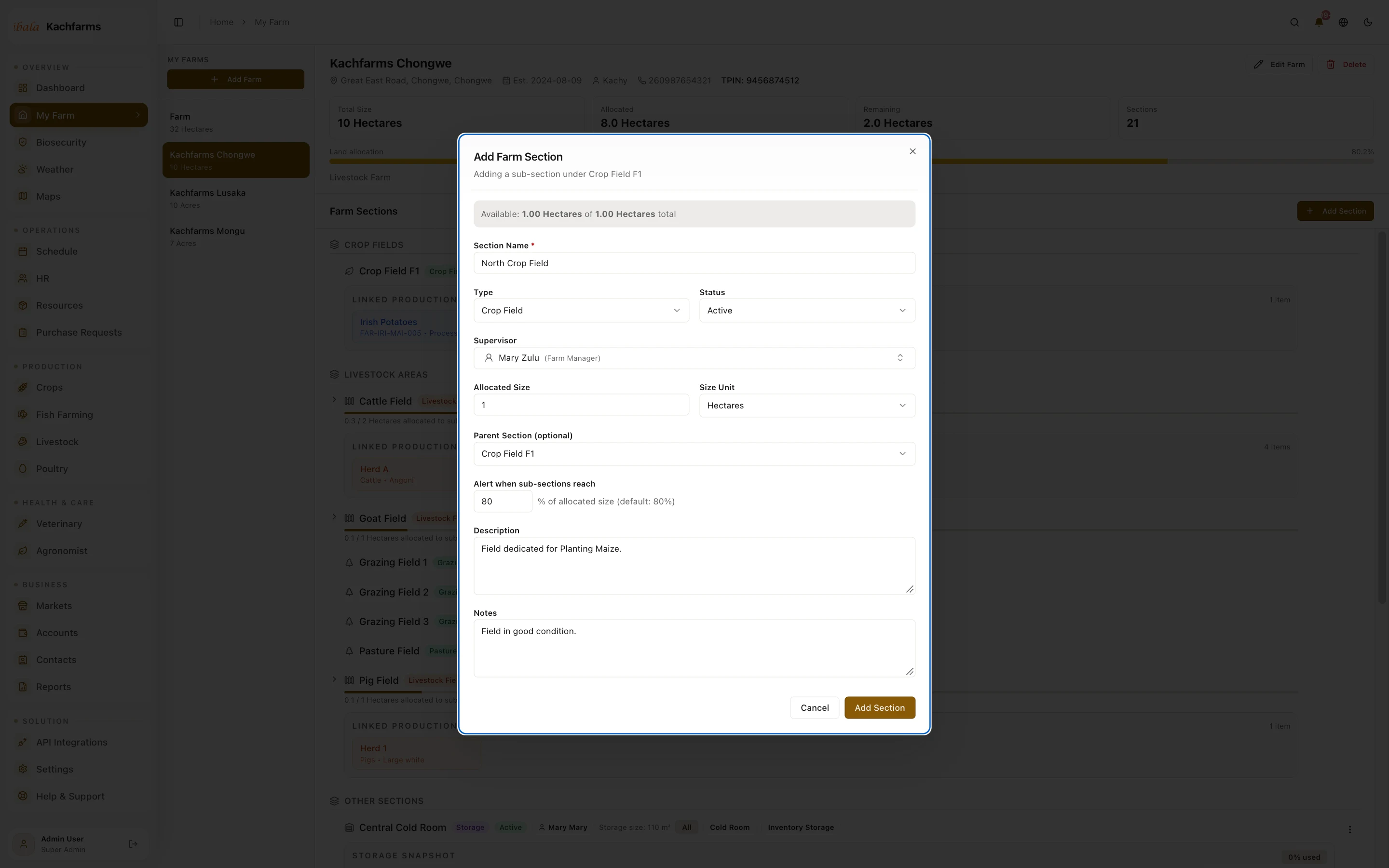Close the Add Farm Section dialog

click(912, 151)
